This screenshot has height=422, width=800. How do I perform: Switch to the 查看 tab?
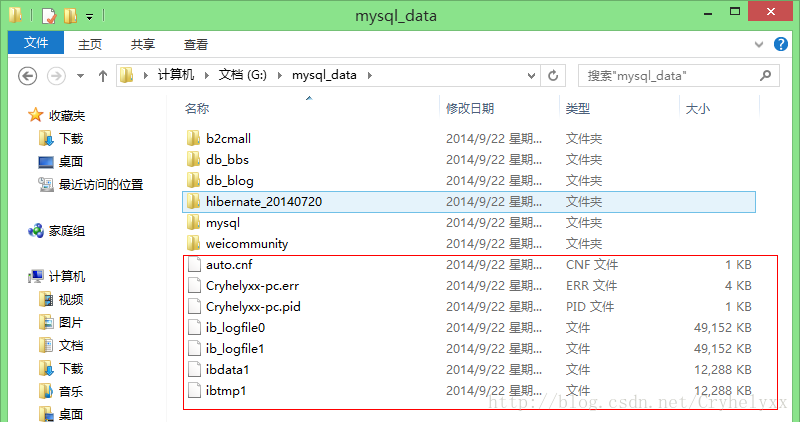(196, 44)
